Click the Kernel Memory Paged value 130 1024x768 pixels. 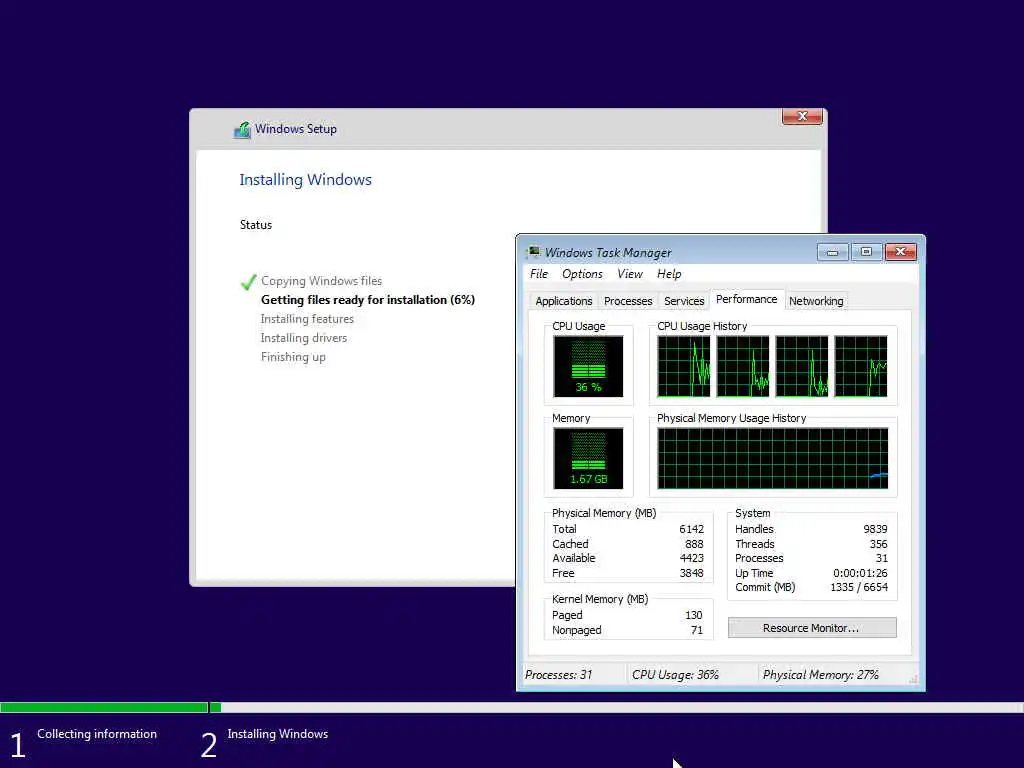pos(694,615)
